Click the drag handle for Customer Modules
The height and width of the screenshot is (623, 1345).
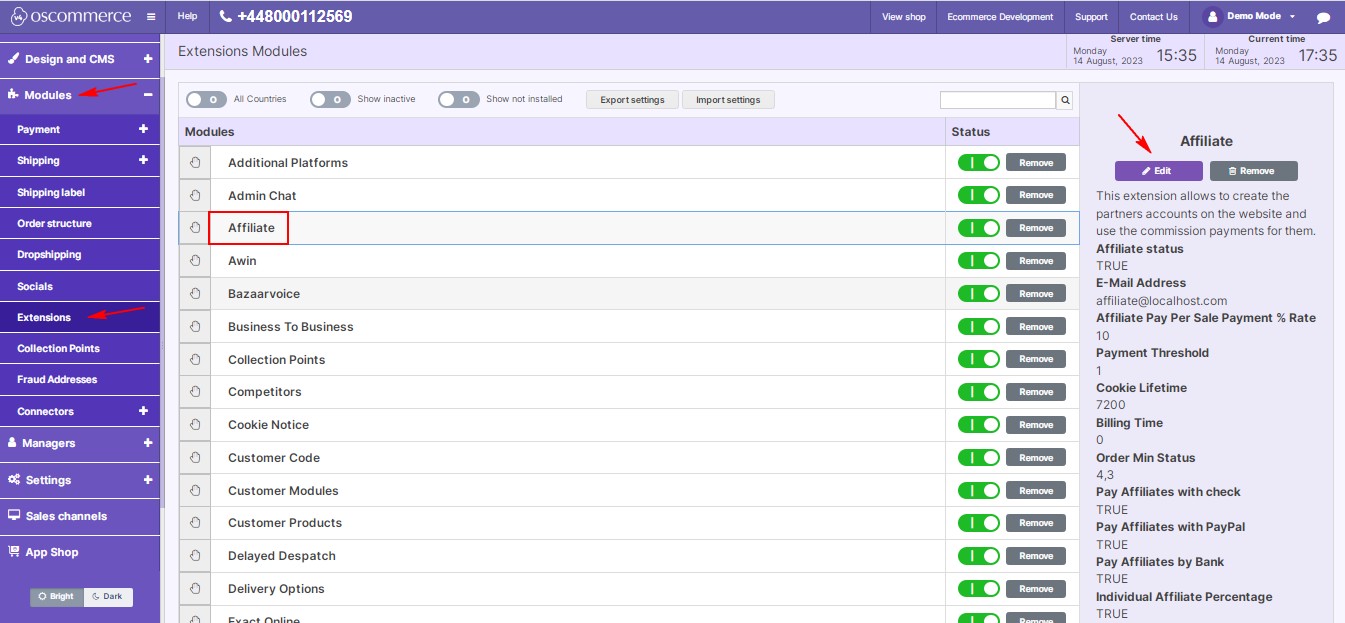[x=195, y=491]
